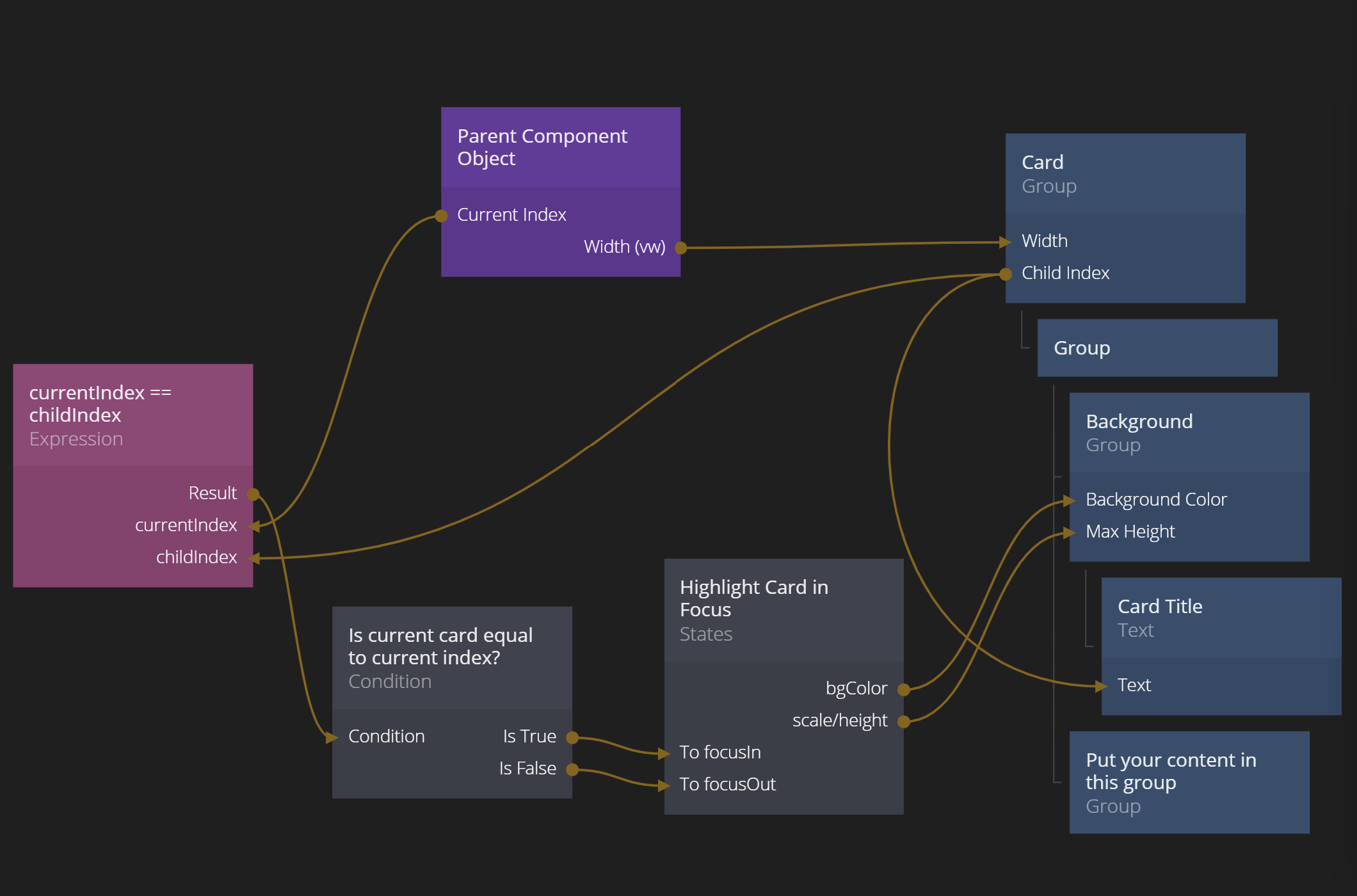Click the scale/height output port dot
The image size is (1357, 896).
(x=904, y=722)
